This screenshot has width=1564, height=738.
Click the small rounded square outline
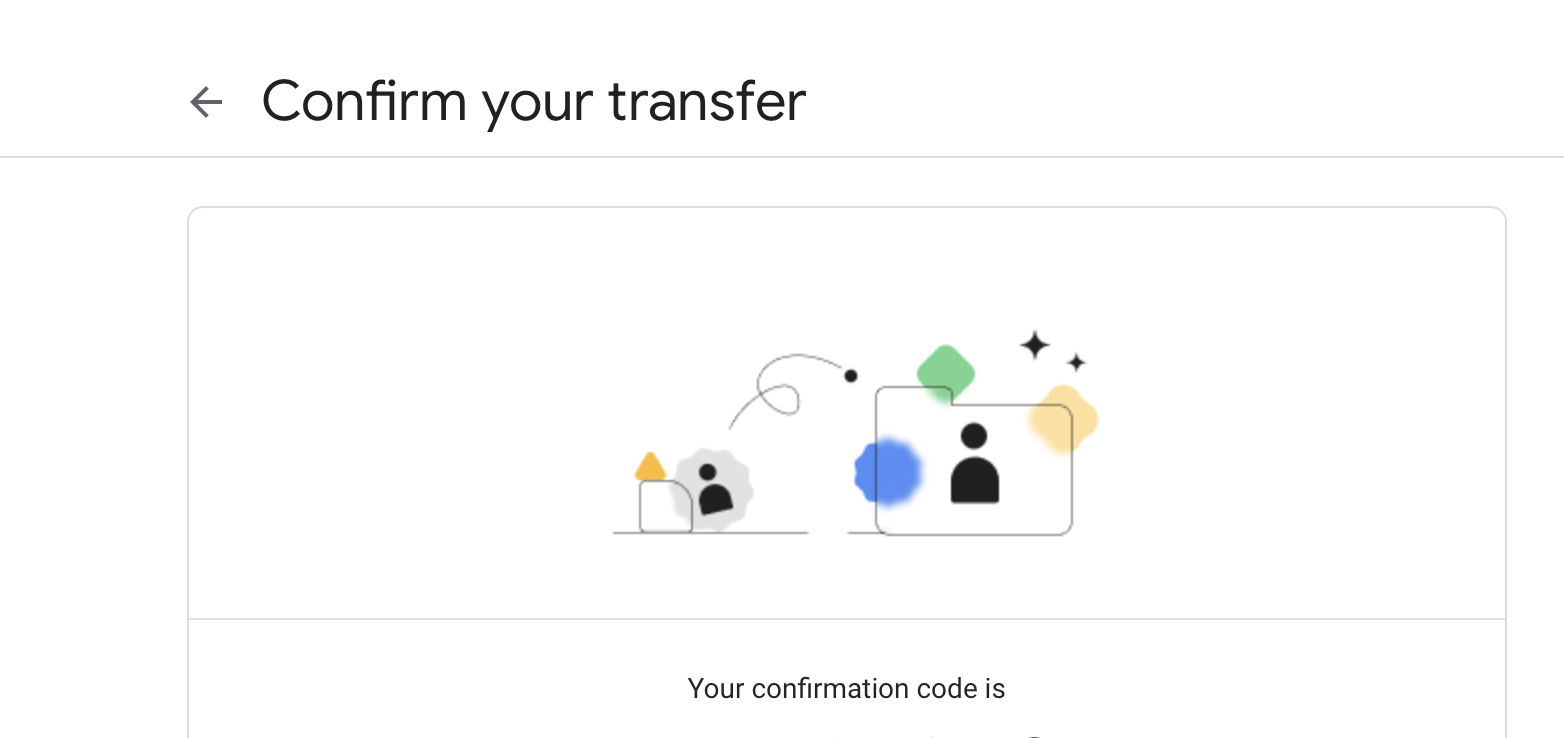(x=666, y=506)
